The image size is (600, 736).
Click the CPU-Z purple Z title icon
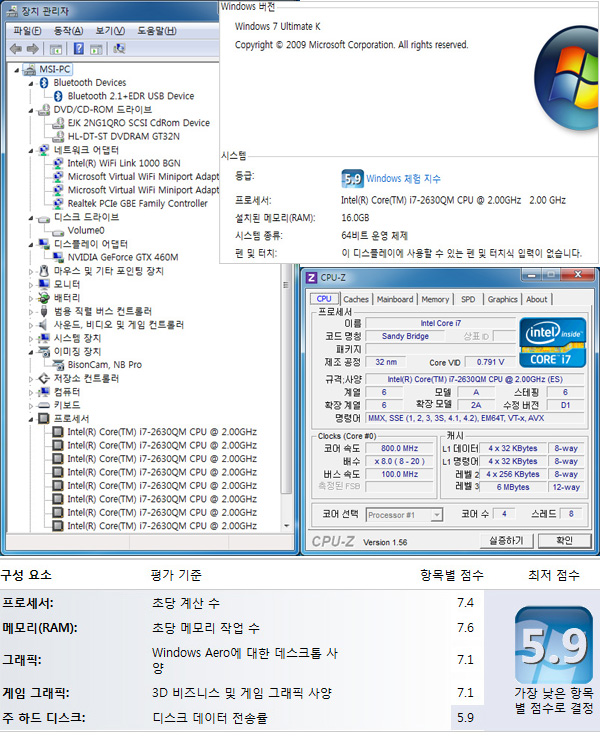tap(311, 277)
